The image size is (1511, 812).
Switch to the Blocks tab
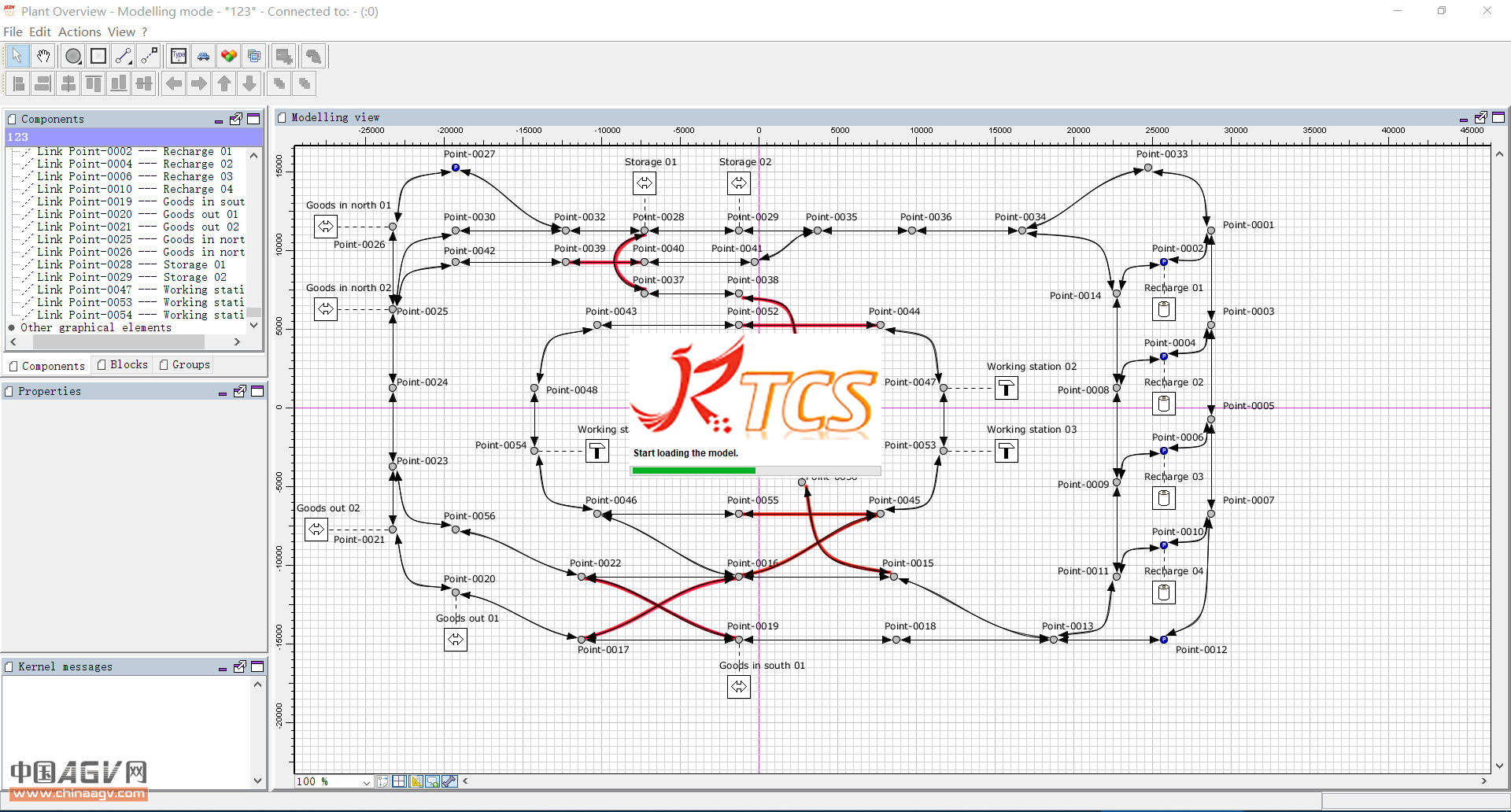click(x=122, y=364)
